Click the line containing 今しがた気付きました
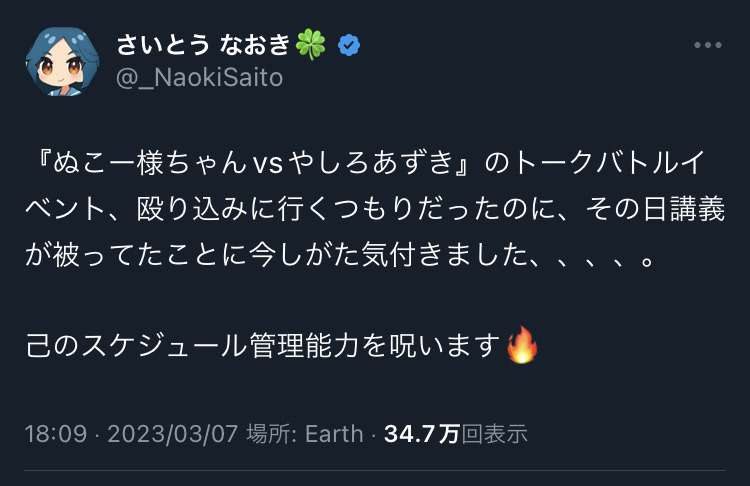 coord(340,254)
